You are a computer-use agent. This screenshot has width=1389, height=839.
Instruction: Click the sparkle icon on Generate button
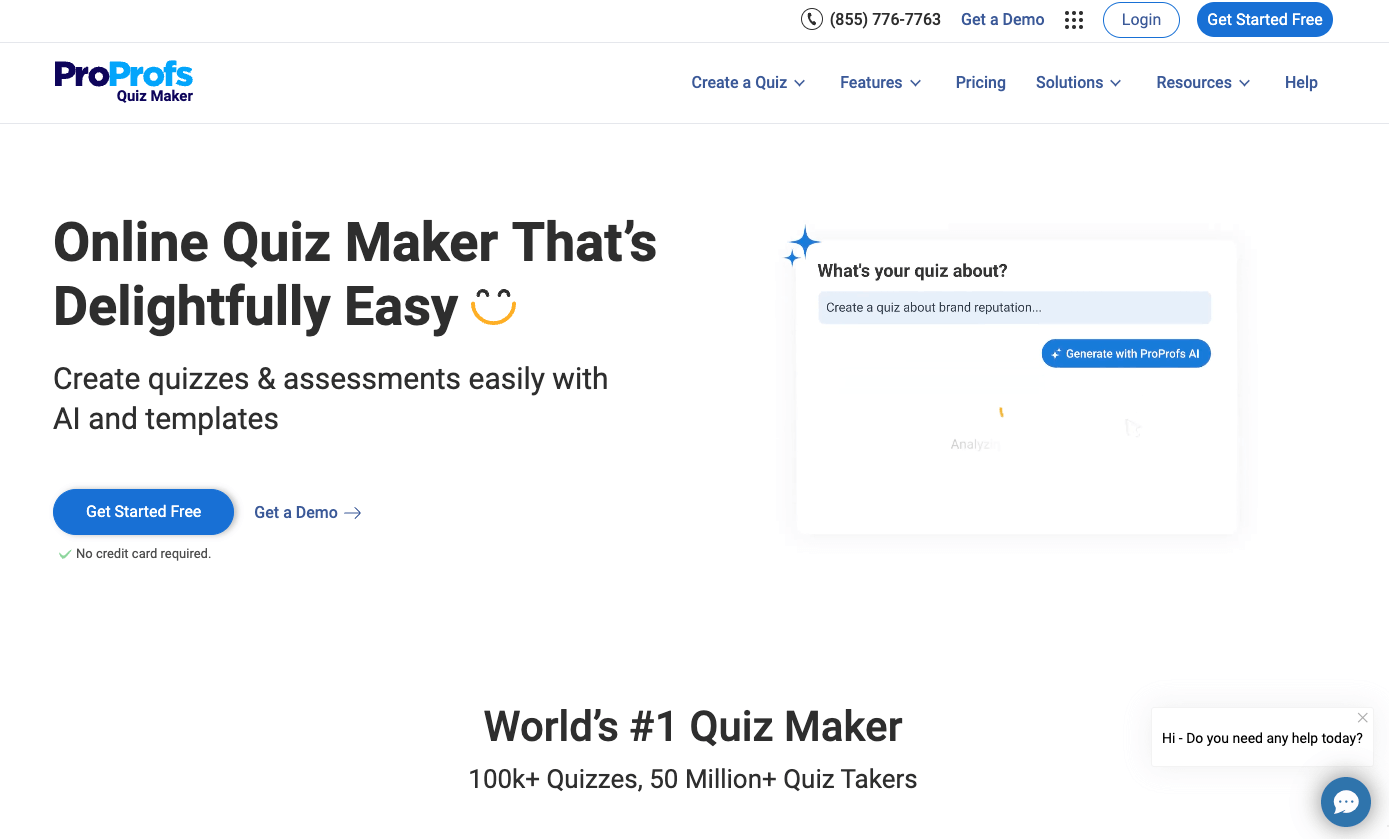(x=1056, y=354)
